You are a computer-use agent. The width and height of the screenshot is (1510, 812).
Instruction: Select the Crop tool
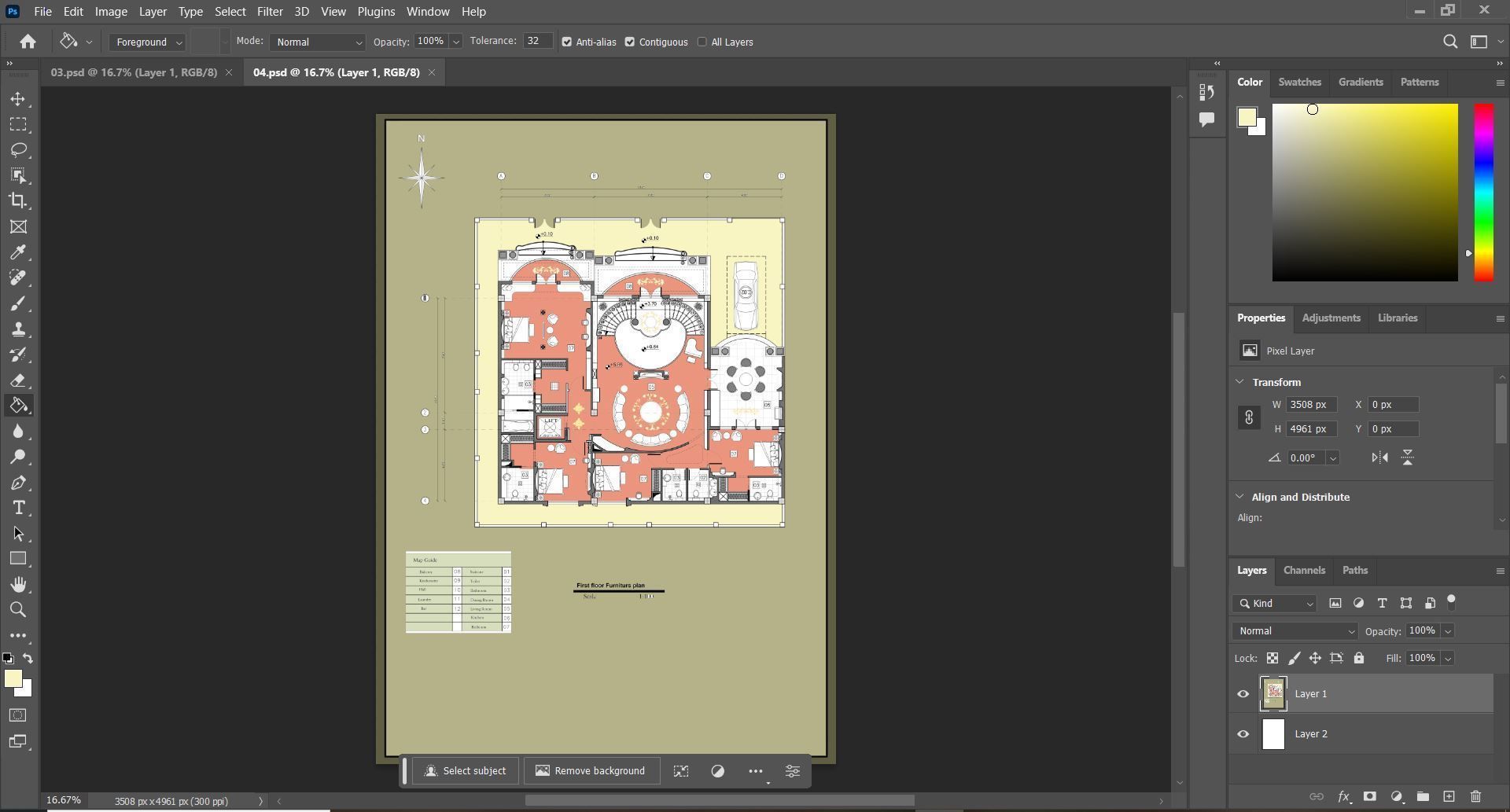coord(18,200)
